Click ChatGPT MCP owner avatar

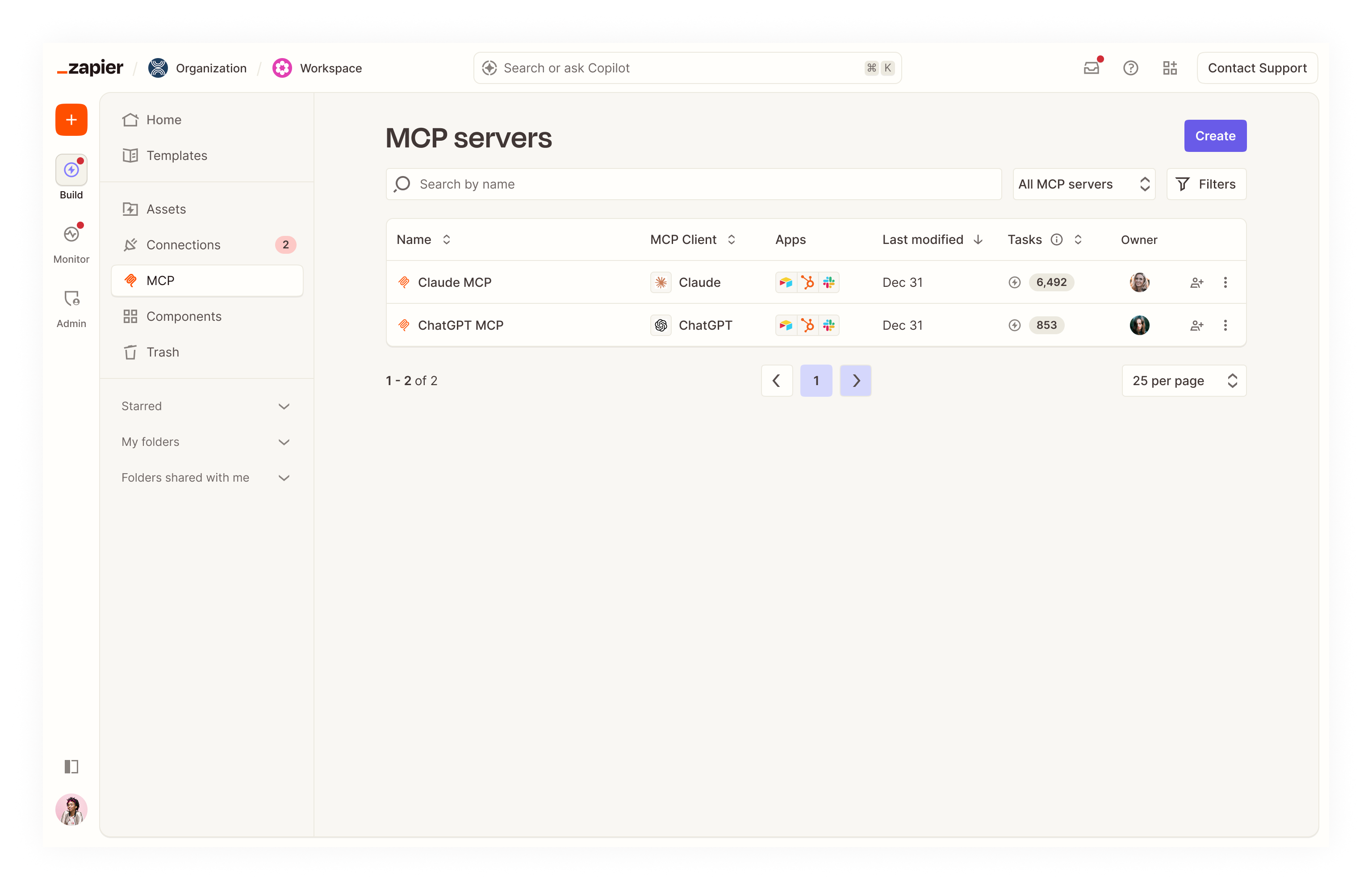click(1139, 325)
